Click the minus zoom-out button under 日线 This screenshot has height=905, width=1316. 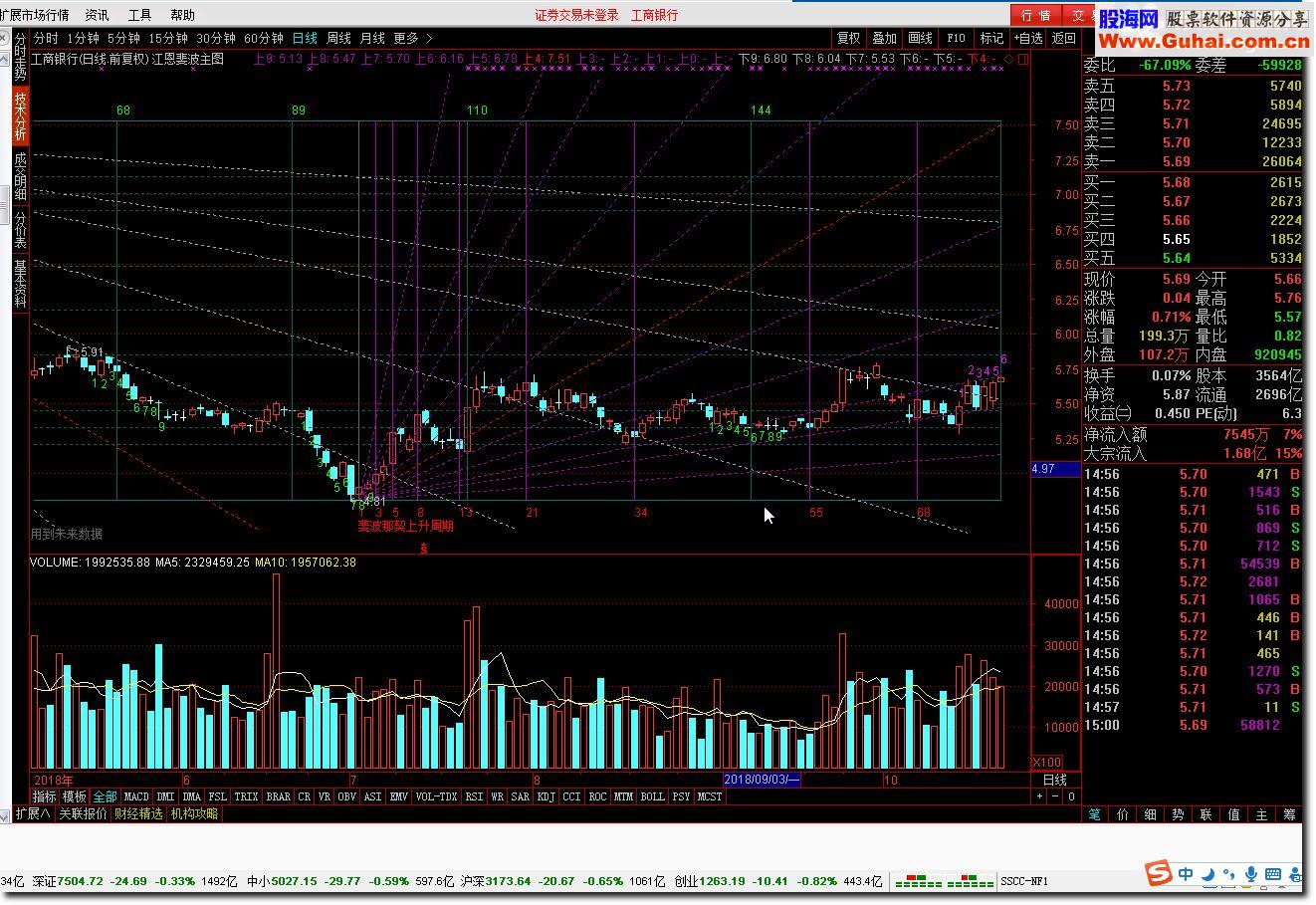pyautogui.click(x=1055, y=796)
